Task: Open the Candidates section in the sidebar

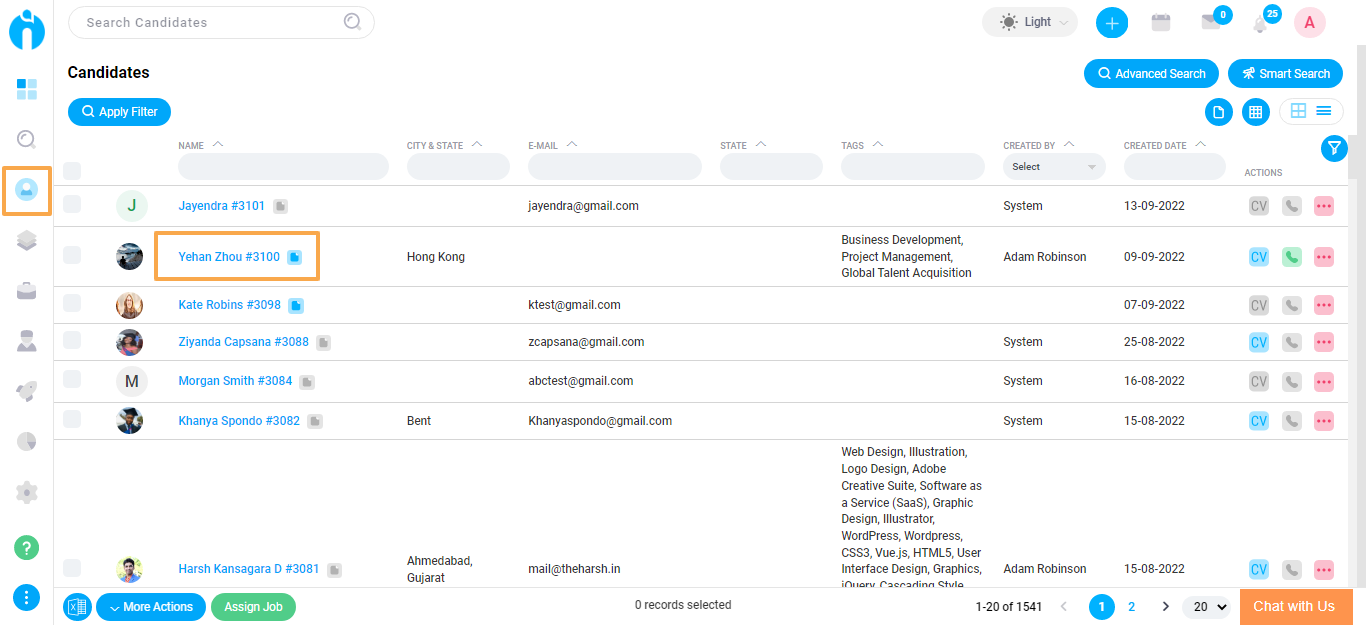Action: coord(27,190)
